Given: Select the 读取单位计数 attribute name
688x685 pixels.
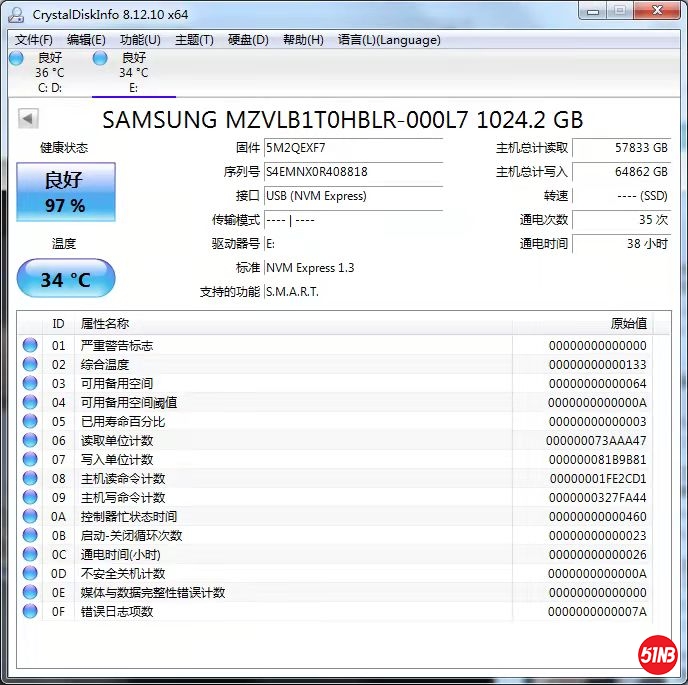Looking at the screenshot, I should coord(117,440).
